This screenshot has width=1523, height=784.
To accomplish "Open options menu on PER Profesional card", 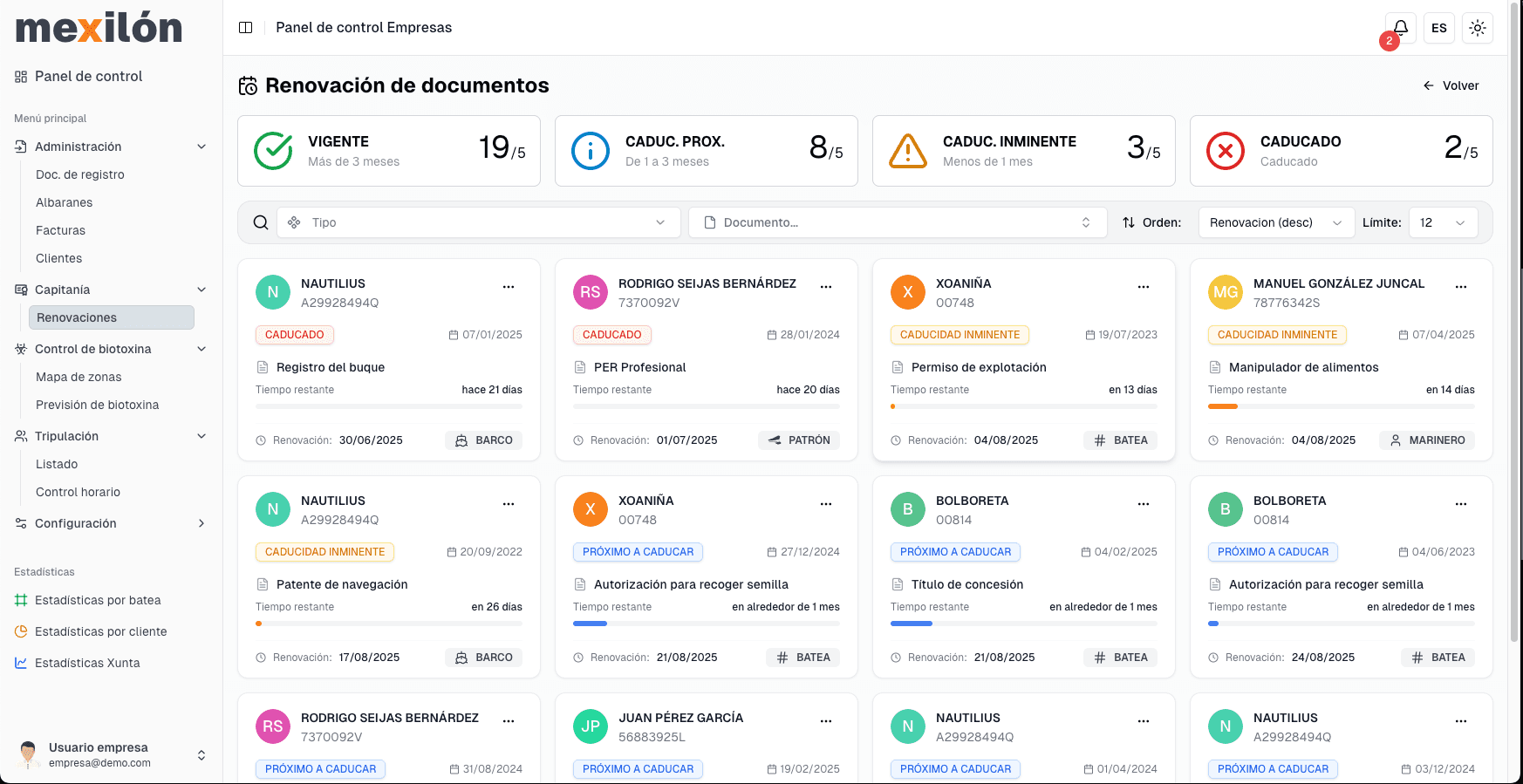I will click(826, 286).
